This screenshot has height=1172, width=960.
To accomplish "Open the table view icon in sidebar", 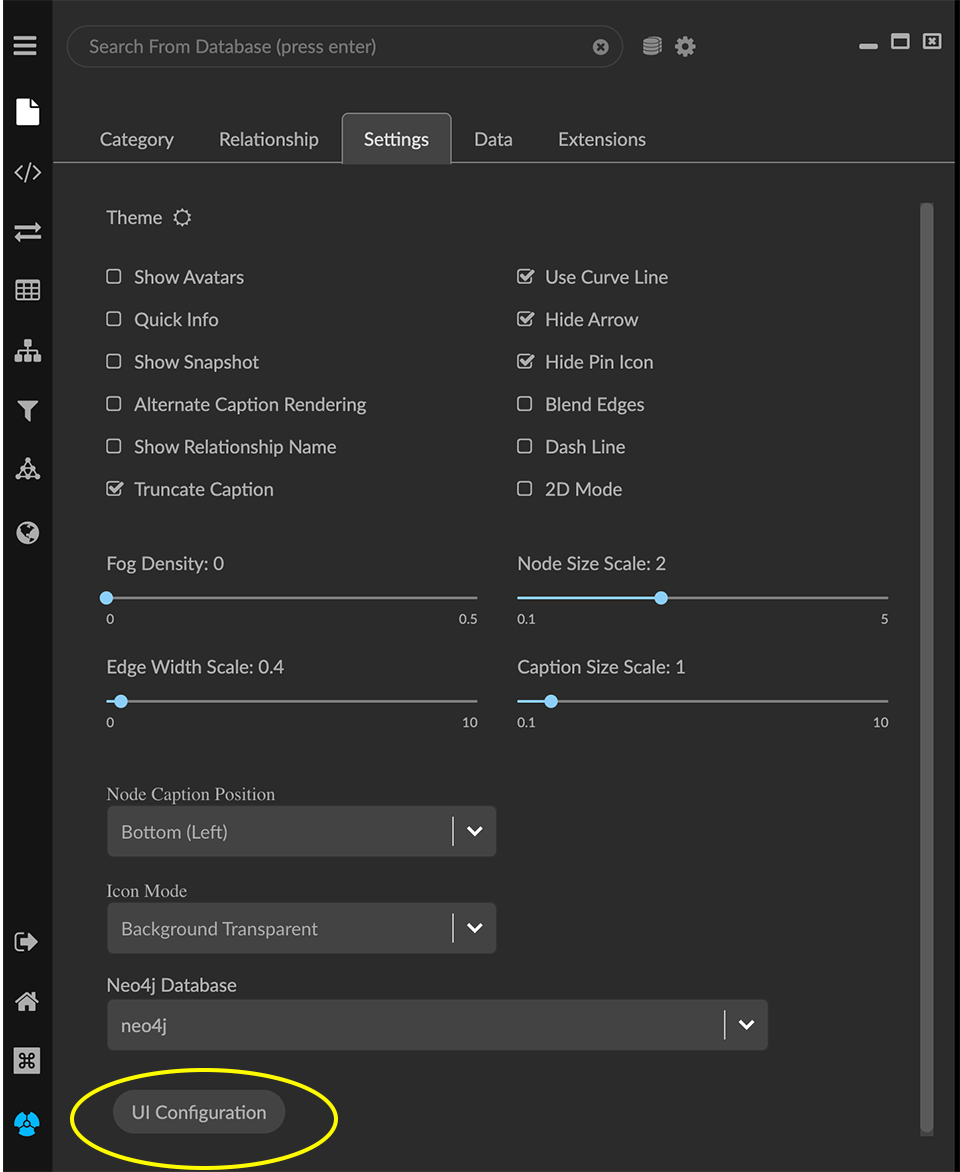I will pos(27,291).
